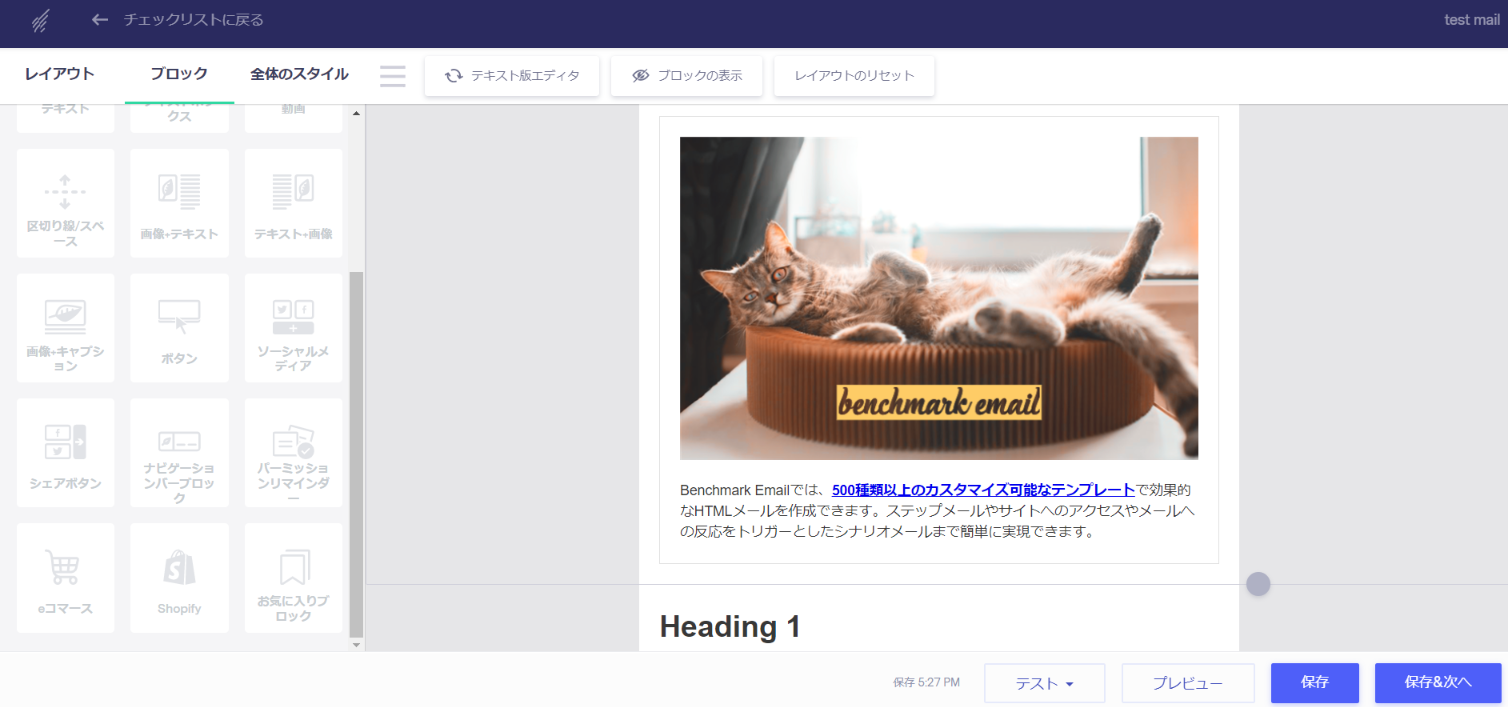The width and height of the screenshot is (1508, 707).
Task: Click the 保存&次へ button
Action: (1437, 683)
